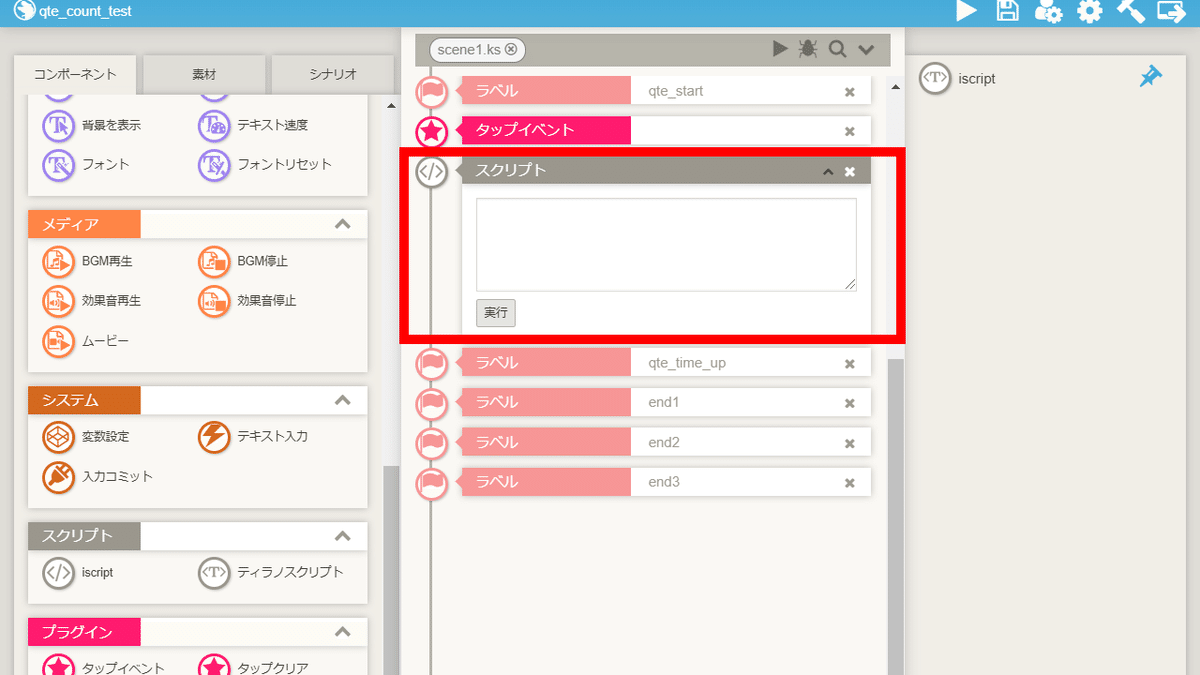Click the code icon of スクリプト block
1200x675 pixels.
tap(431, 171)
